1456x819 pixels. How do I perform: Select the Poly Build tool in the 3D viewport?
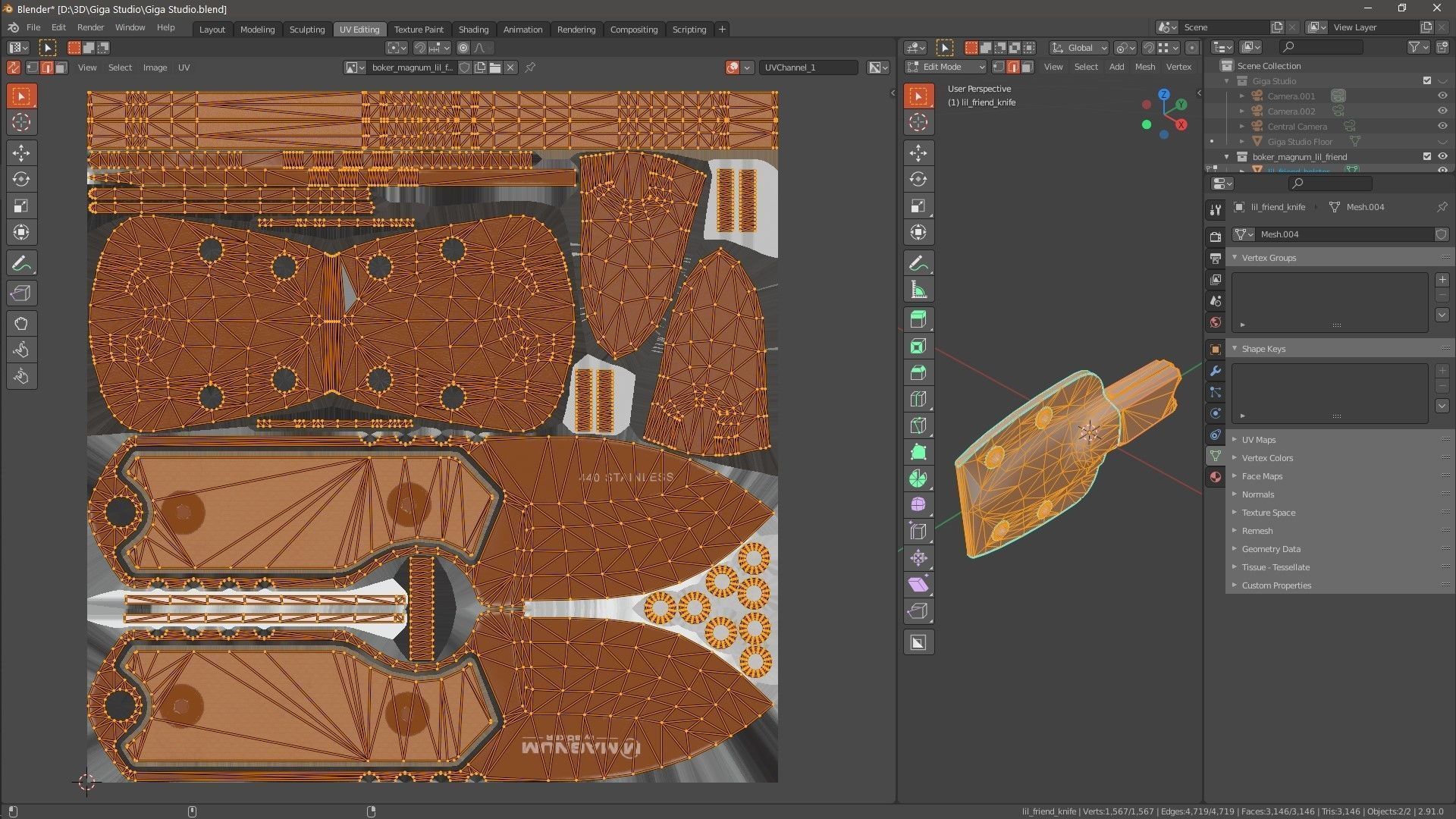[918, 453]
